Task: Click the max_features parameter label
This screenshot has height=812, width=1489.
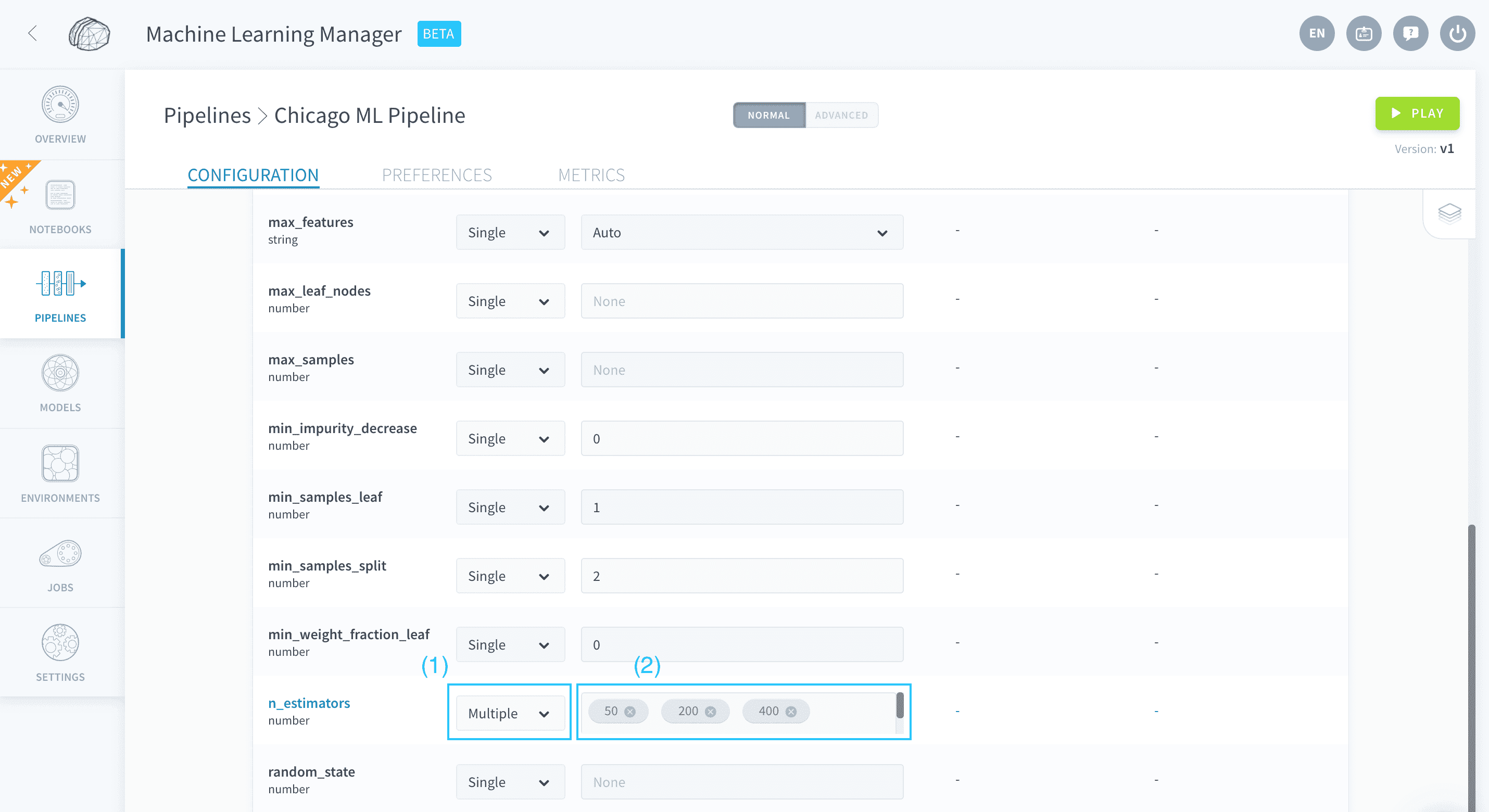Action: 310,222
